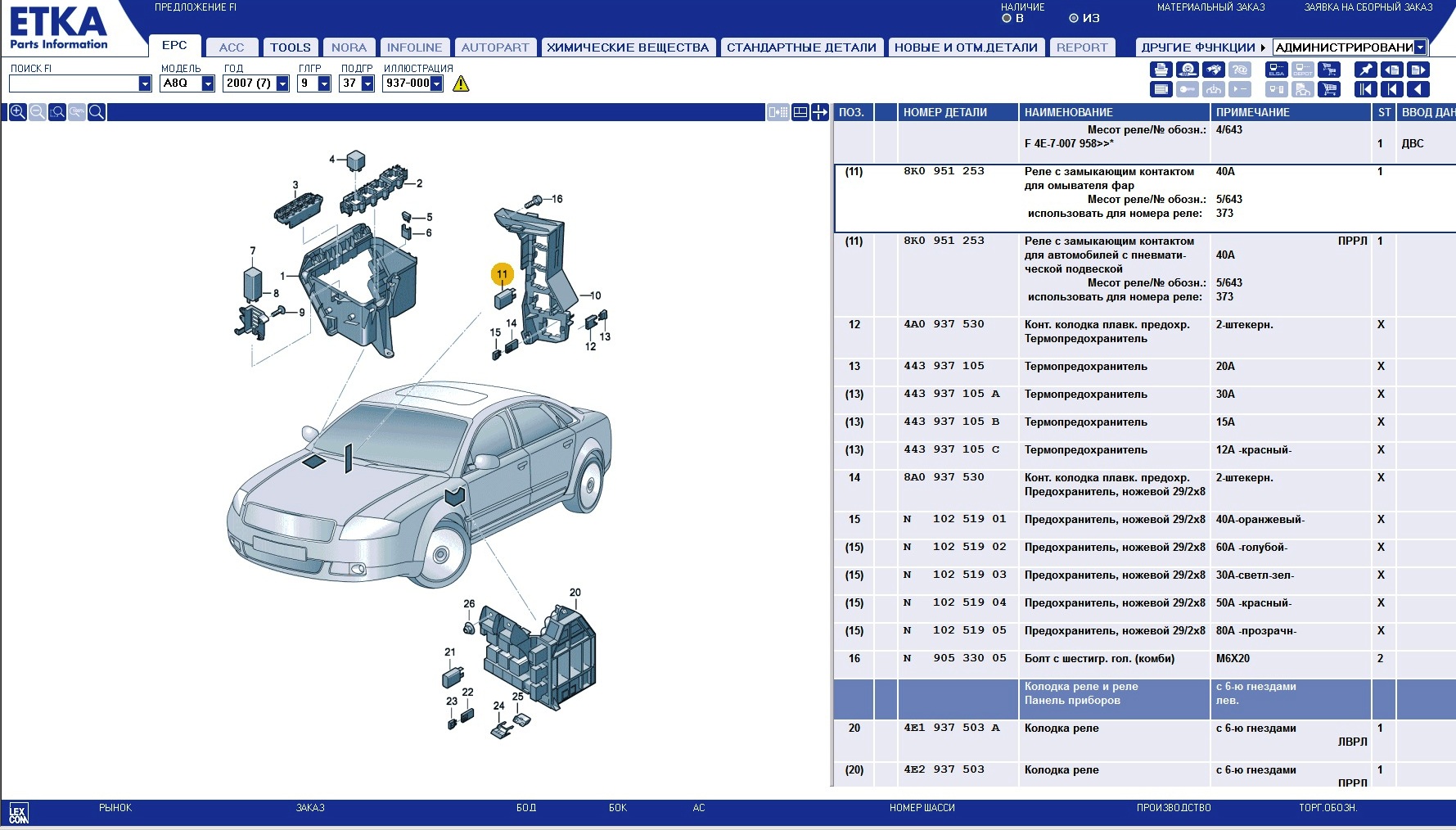Click the panel layout icon above illustration

800,112
